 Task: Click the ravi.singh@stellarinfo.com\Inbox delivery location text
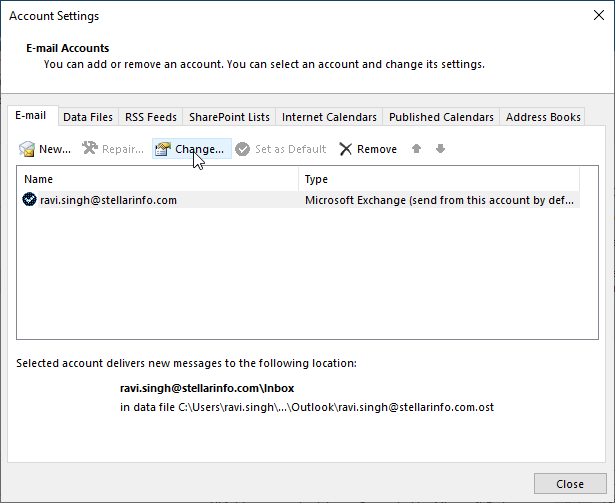(x=207, y=388)
